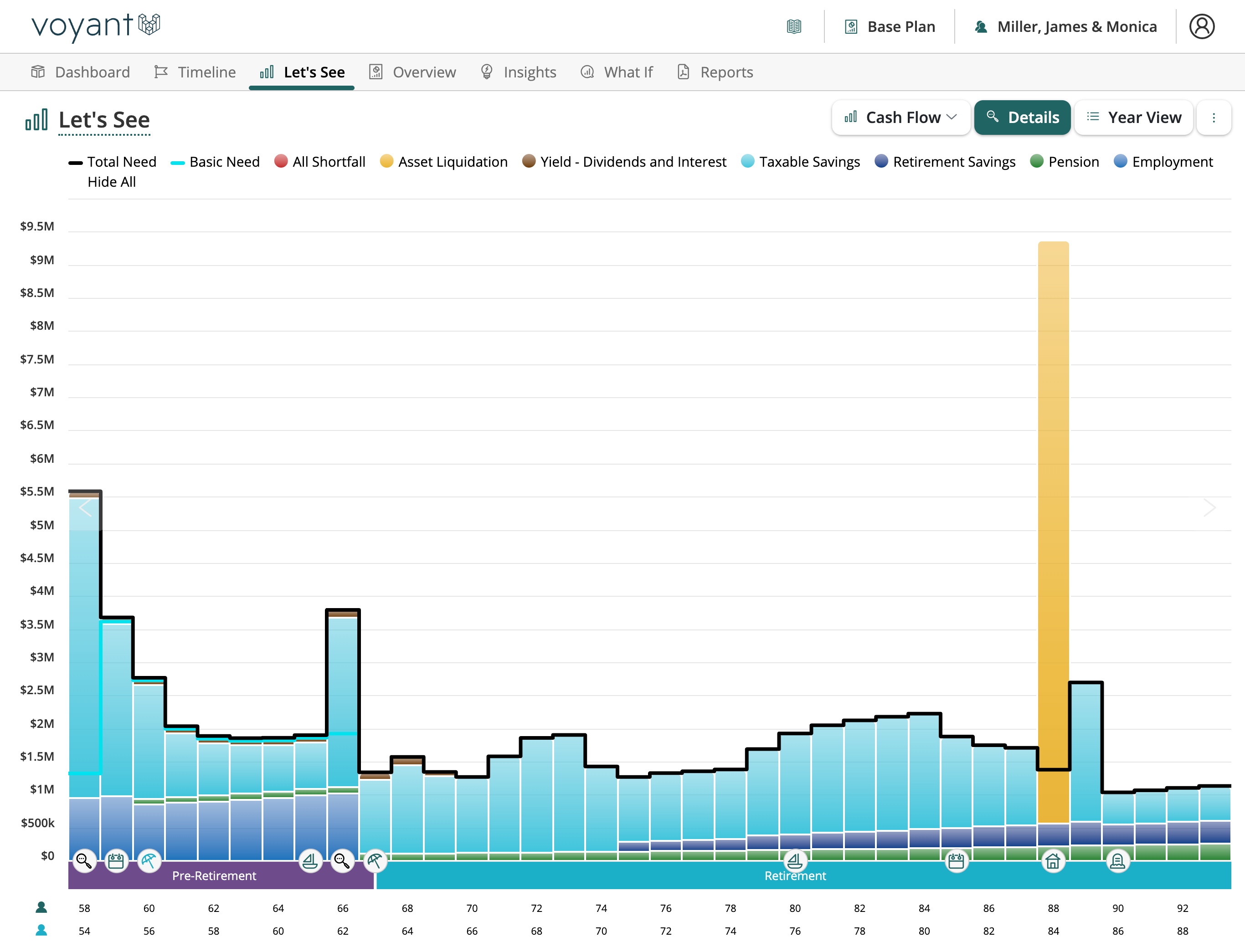Screen dimensions: 1245x952
Task: Click the umbrella retirement icon at age 67
Action: (375, 861)
